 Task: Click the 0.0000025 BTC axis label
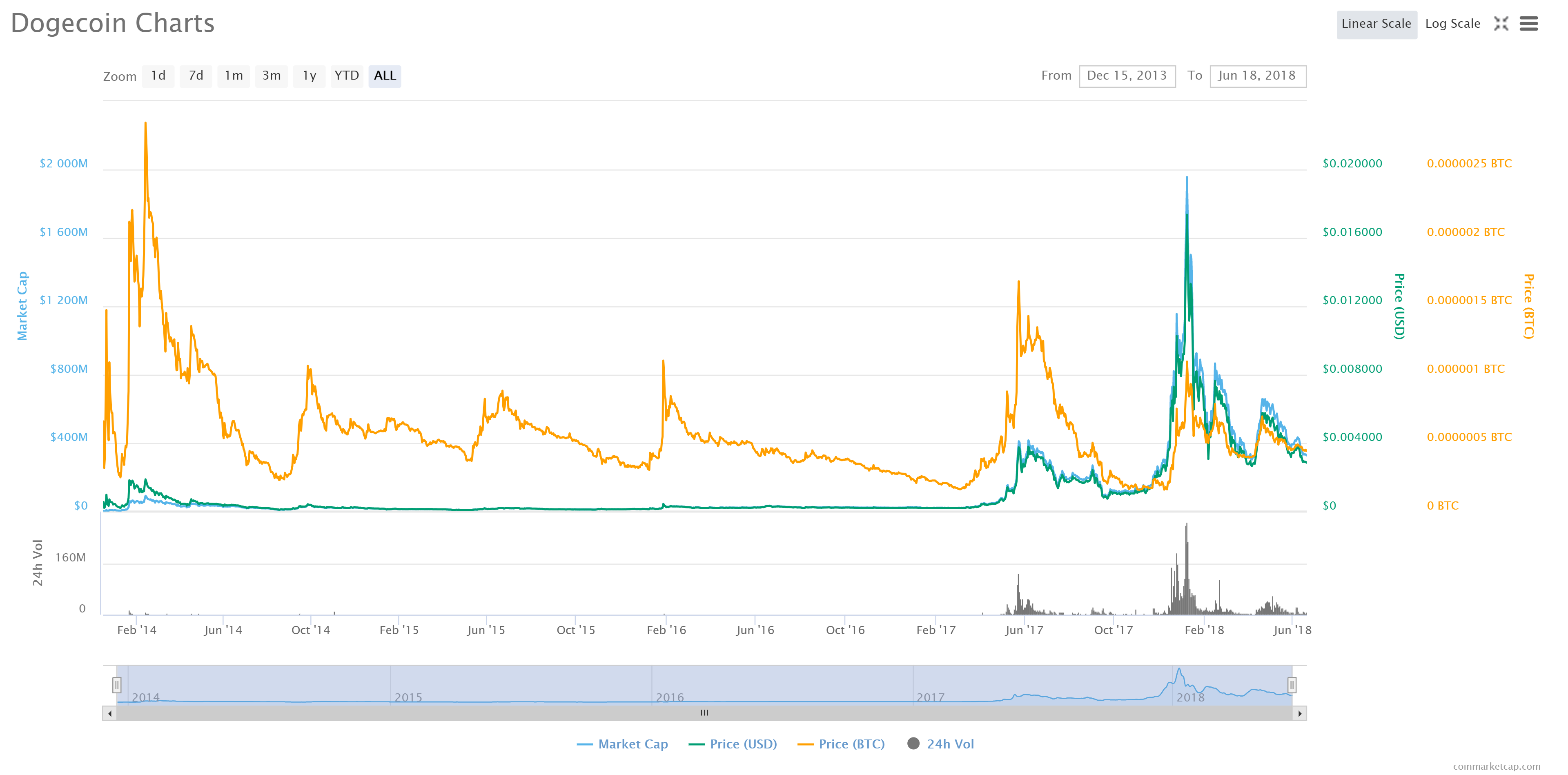[x=1470, y=164]
